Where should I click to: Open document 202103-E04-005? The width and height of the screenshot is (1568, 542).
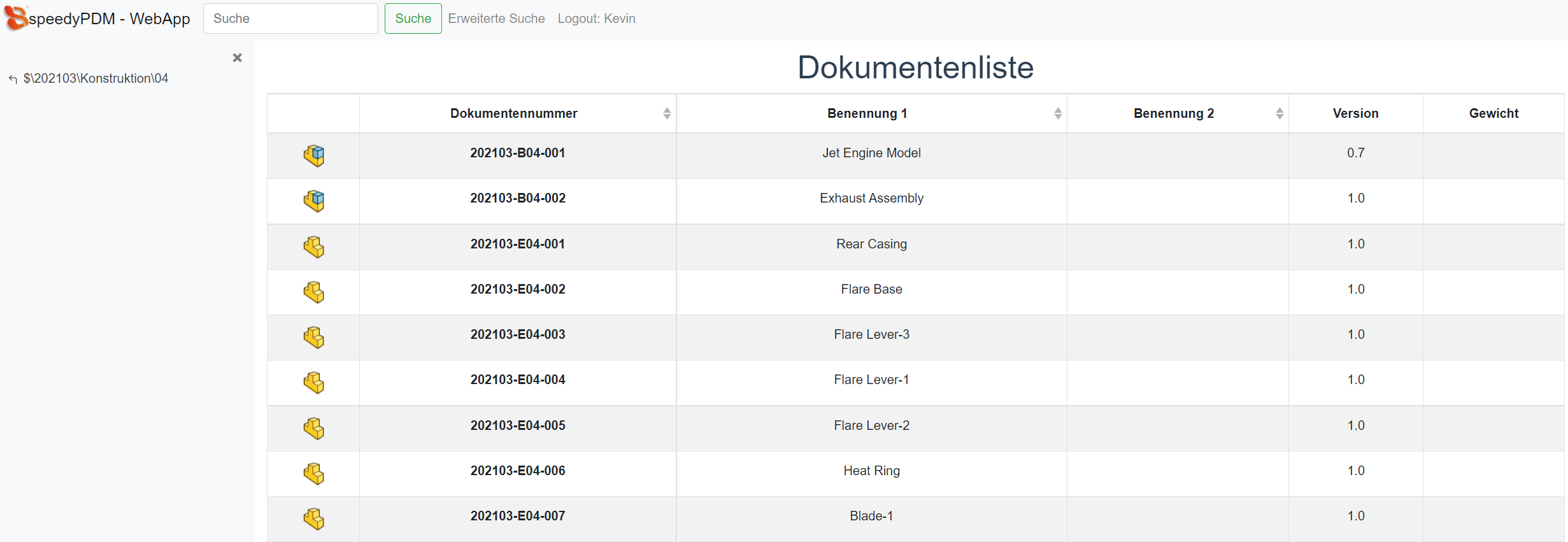coord(517,425)
